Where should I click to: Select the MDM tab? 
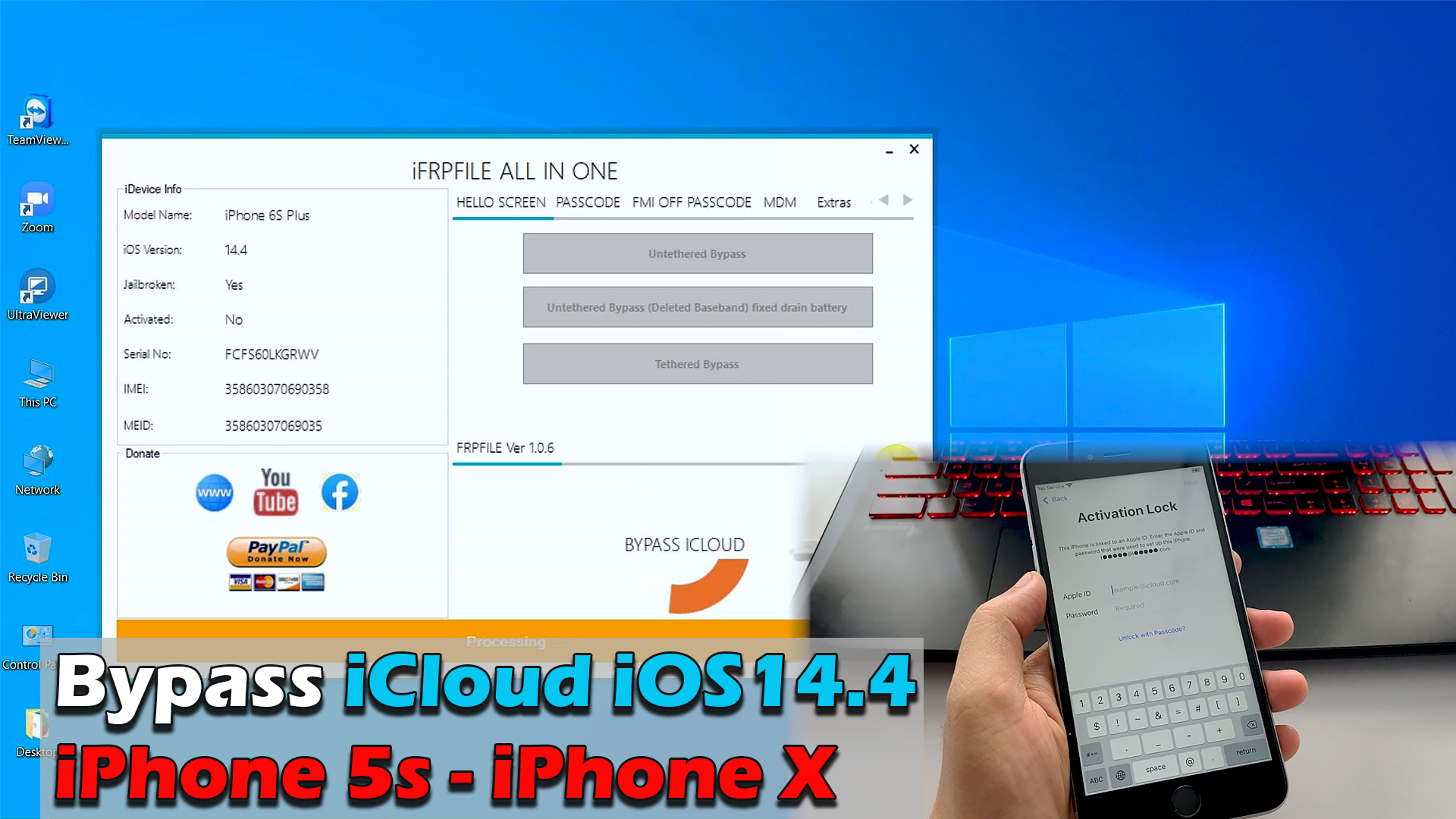(x=778, y=202)
